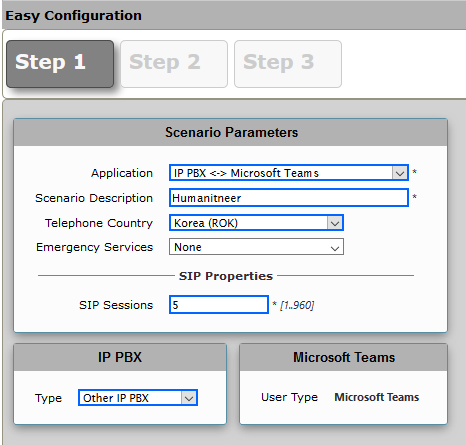
Task: Click the bold Microsoft Teams user type value
Action: [x=377, y=397]
